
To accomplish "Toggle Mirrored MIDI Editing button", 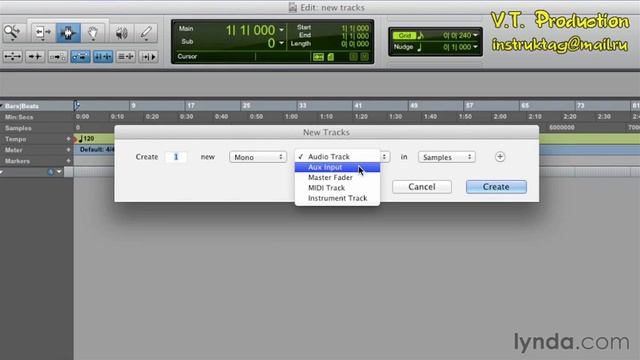I will click(58, 56).
